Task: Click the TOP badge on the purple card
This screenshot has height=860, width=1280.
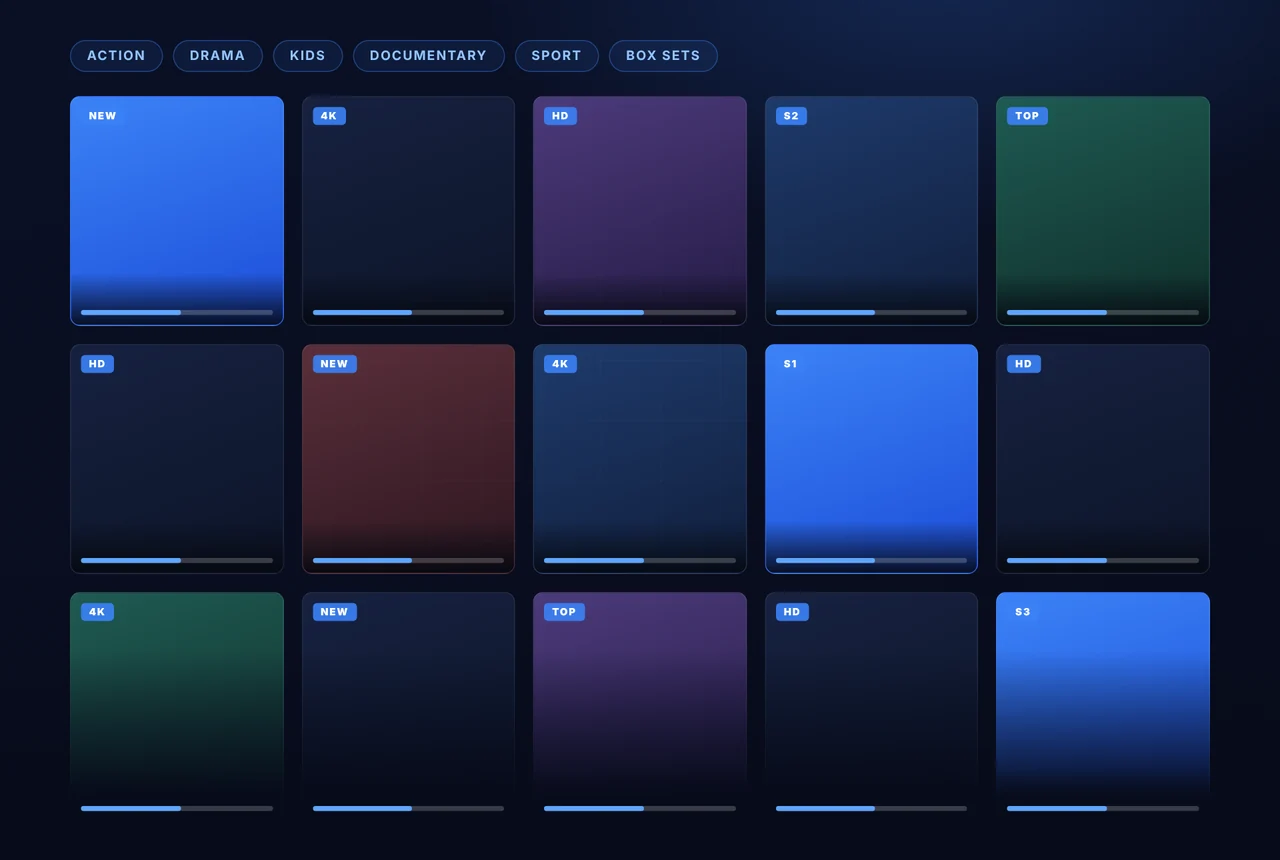Action: (564, 612)
